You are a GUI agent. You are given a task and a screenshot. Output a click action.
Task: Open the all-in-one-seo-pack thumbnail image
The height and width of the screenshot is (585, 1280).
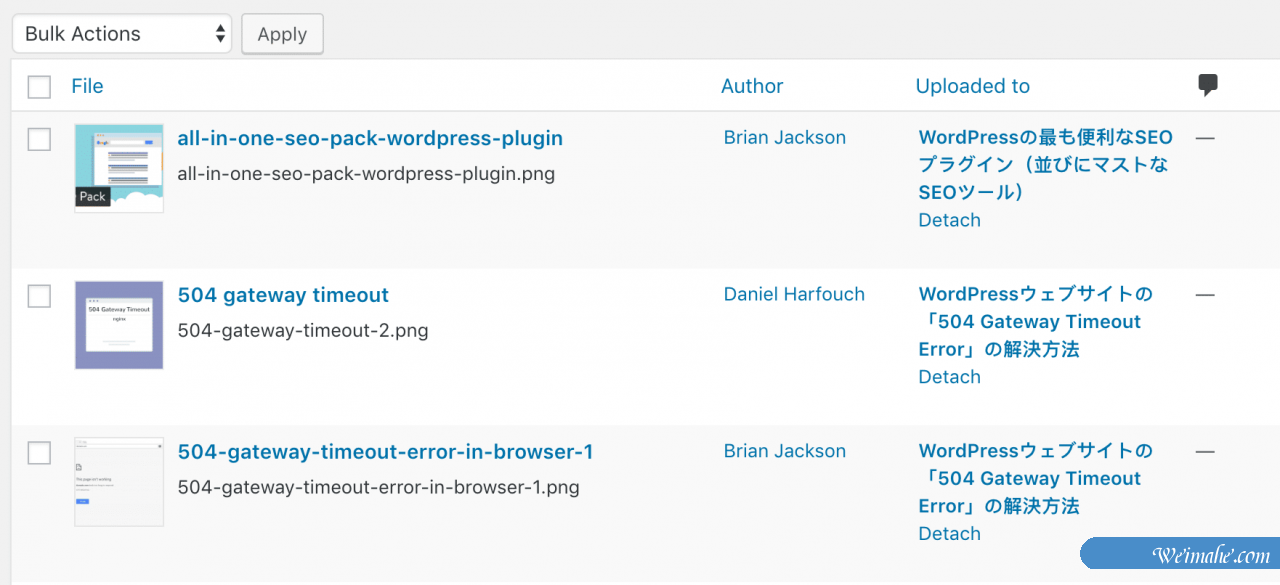pyautogui.click(x=119, y=168)
